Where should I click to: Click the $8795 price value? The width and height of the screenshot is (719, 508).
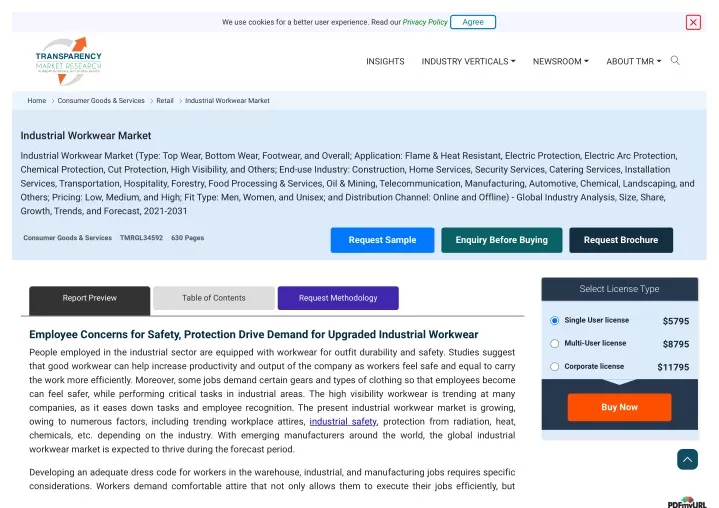point(675,344)
